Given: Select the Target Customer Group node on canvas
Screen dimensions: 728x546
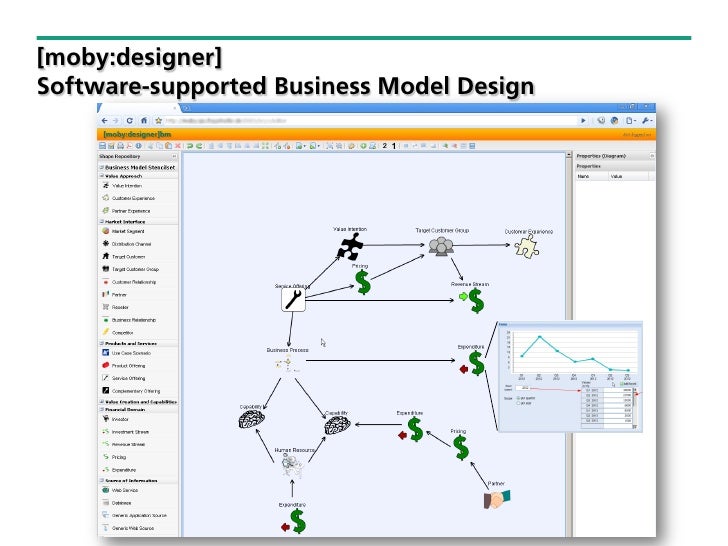Looking at the screenshot, I should pos(441,246).
